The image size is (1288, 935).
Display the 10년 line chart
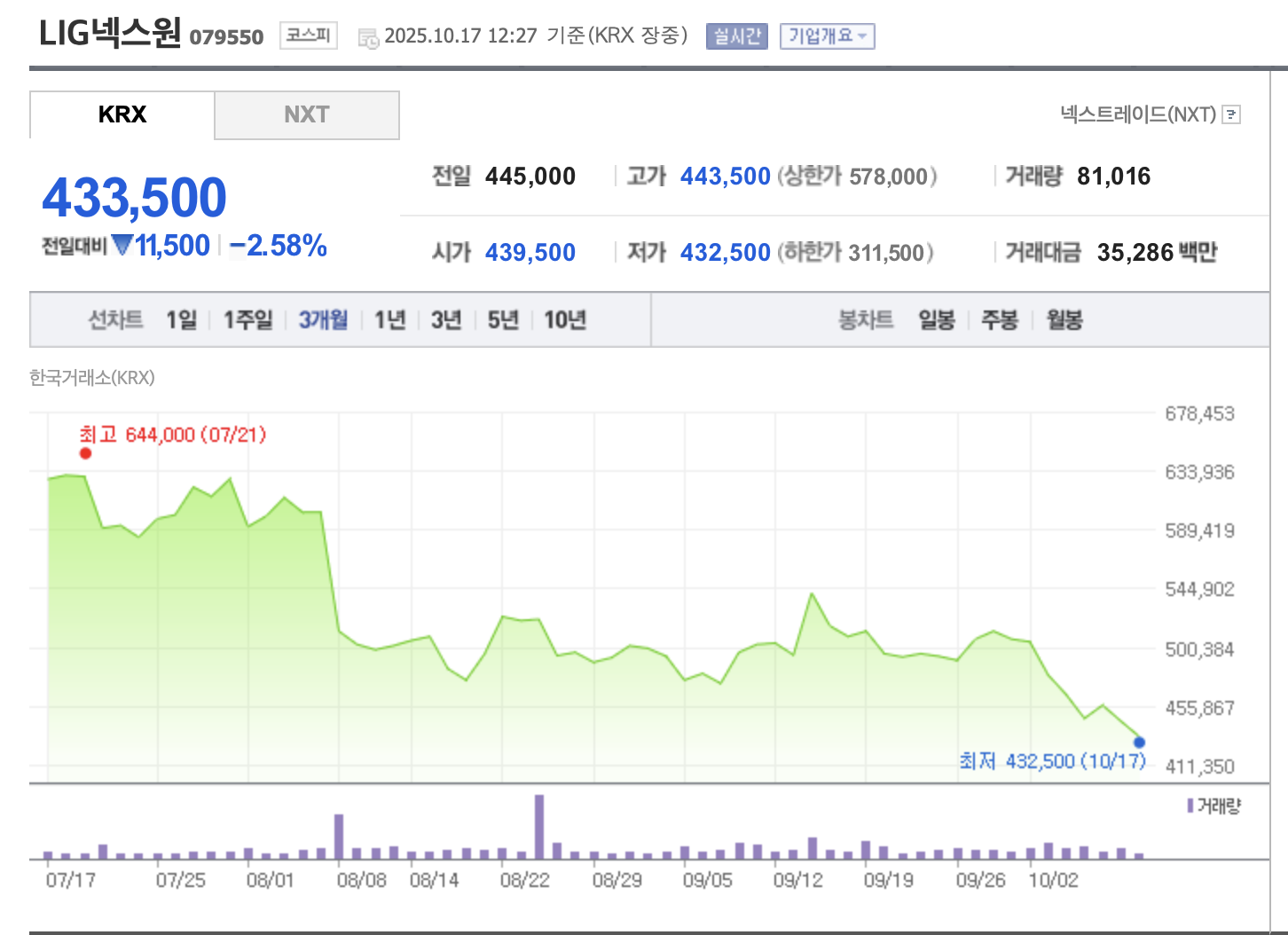pyautogui.click(x=564, y=319)
